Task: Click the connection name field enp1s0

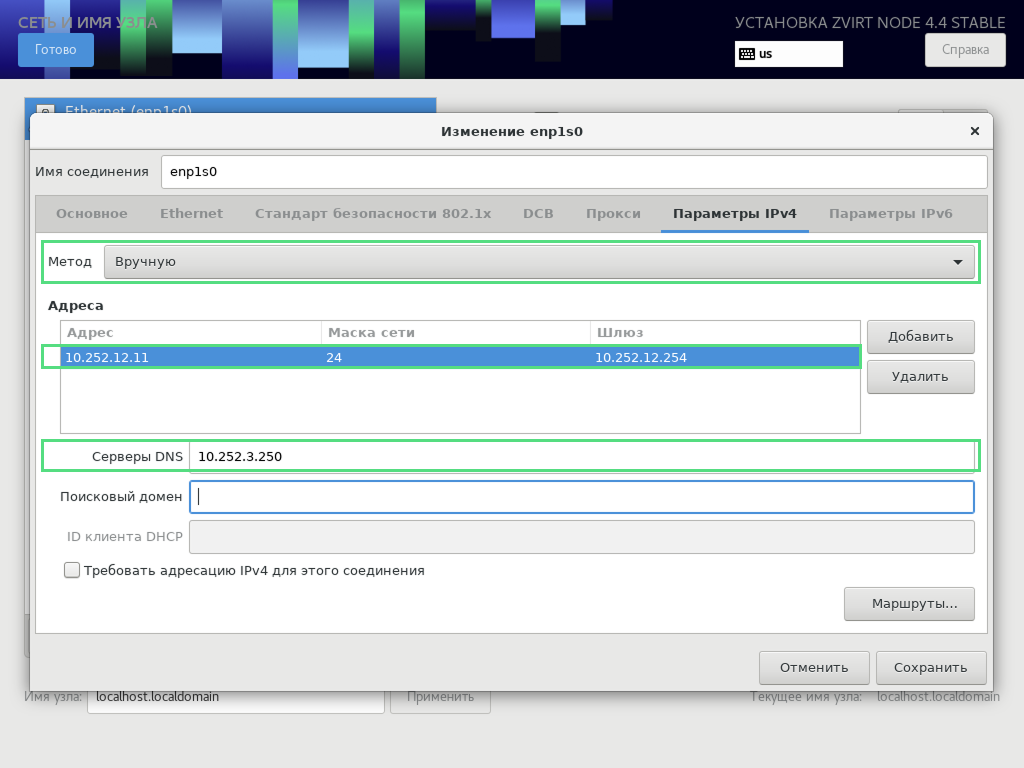Action: coord(574,172)
